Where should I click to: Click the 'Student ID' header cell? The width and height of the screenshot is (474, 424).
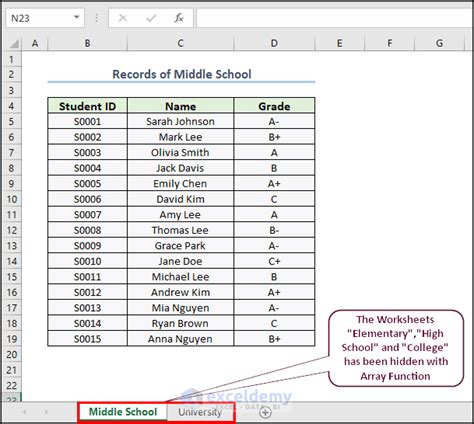[x=87, y=106]
